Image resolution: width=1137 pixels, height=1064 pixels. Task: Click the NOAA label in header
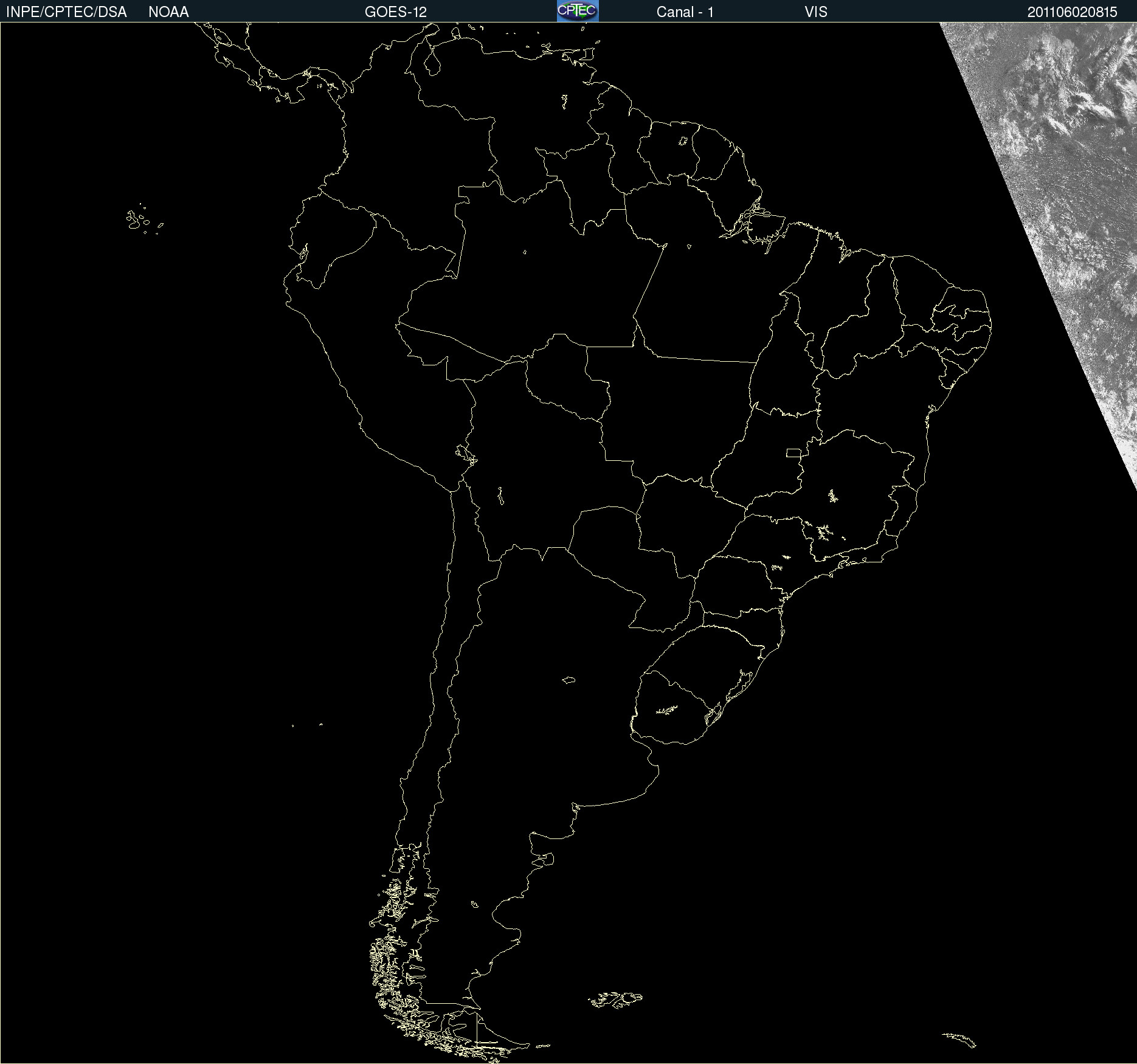[x=168, y=12]
